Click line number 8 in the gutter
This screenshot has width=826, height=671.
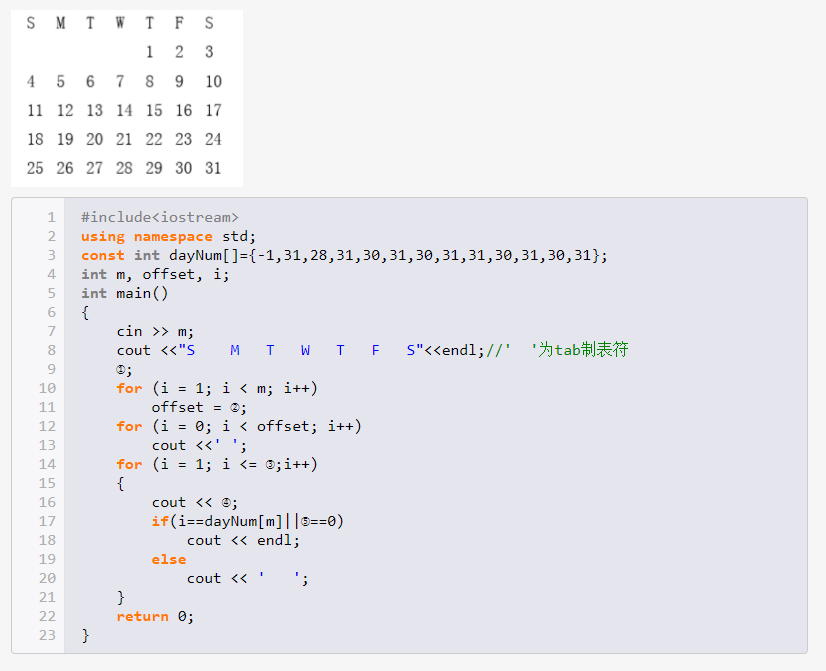[x=52, y=350]
